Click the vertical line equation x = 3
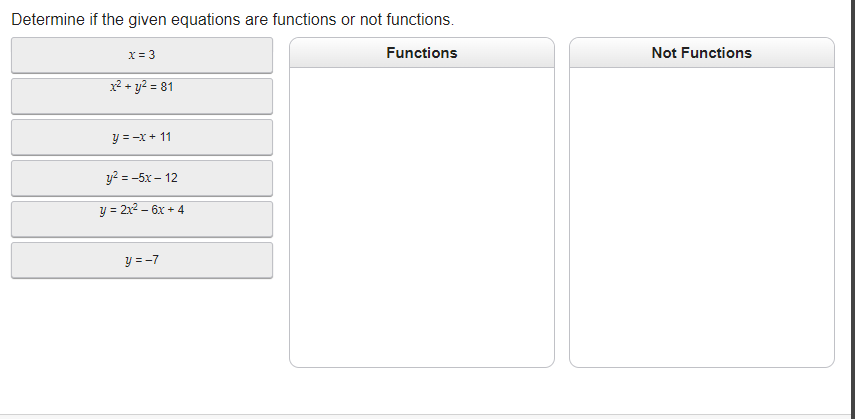The width and height of the screenshot is (855, 419). [142, 55]
